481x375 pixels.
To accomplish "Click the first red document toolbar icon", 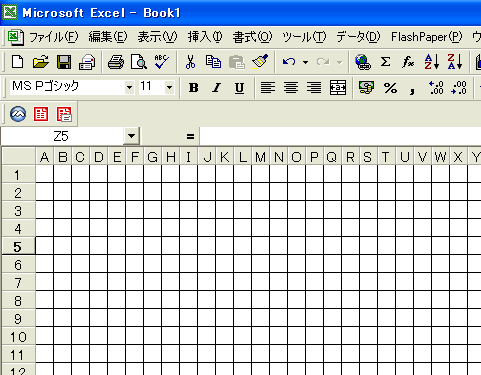I will [x=41, y=114].
